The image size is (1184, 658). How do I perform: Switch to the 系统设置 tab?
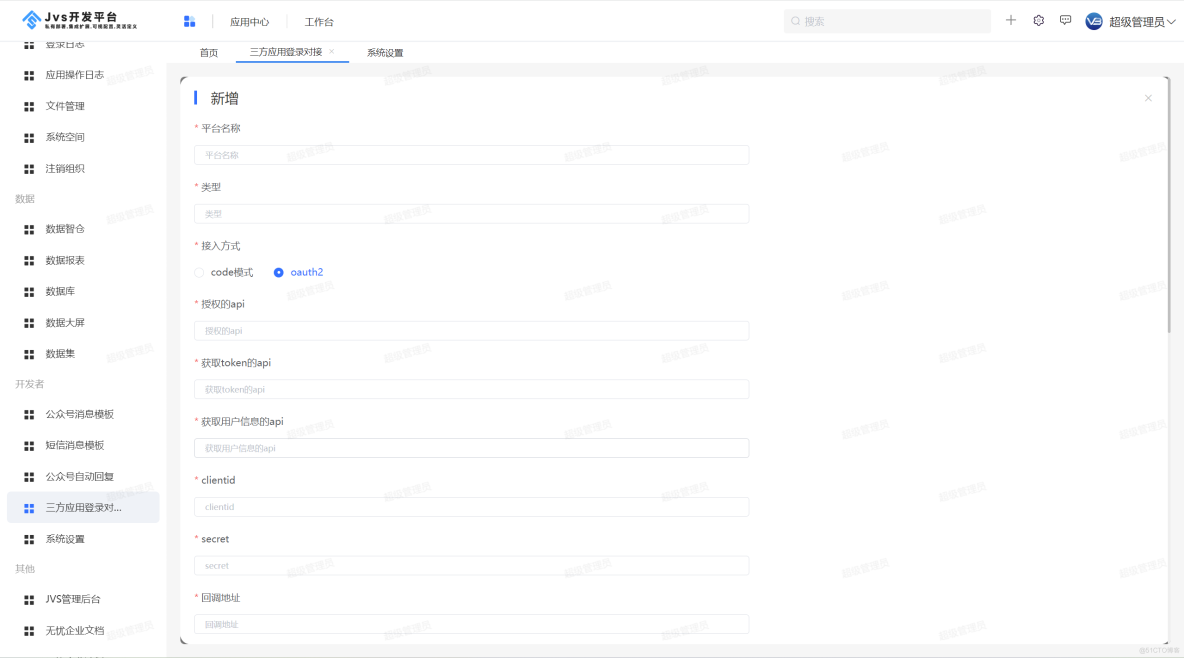tap(385, 52)
